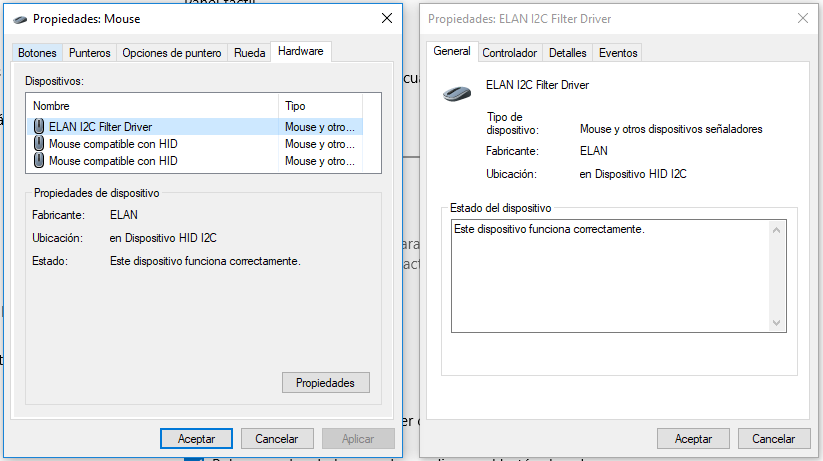Switch to the Punteros tab

90,53
